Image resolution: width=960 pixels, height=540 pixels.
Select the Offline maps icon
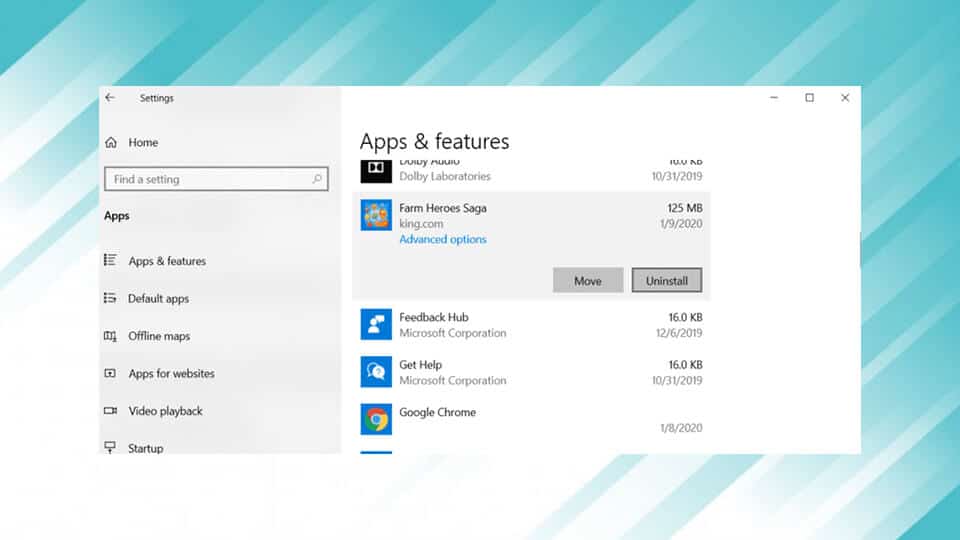pyautogui.click(x=110, y=336)
